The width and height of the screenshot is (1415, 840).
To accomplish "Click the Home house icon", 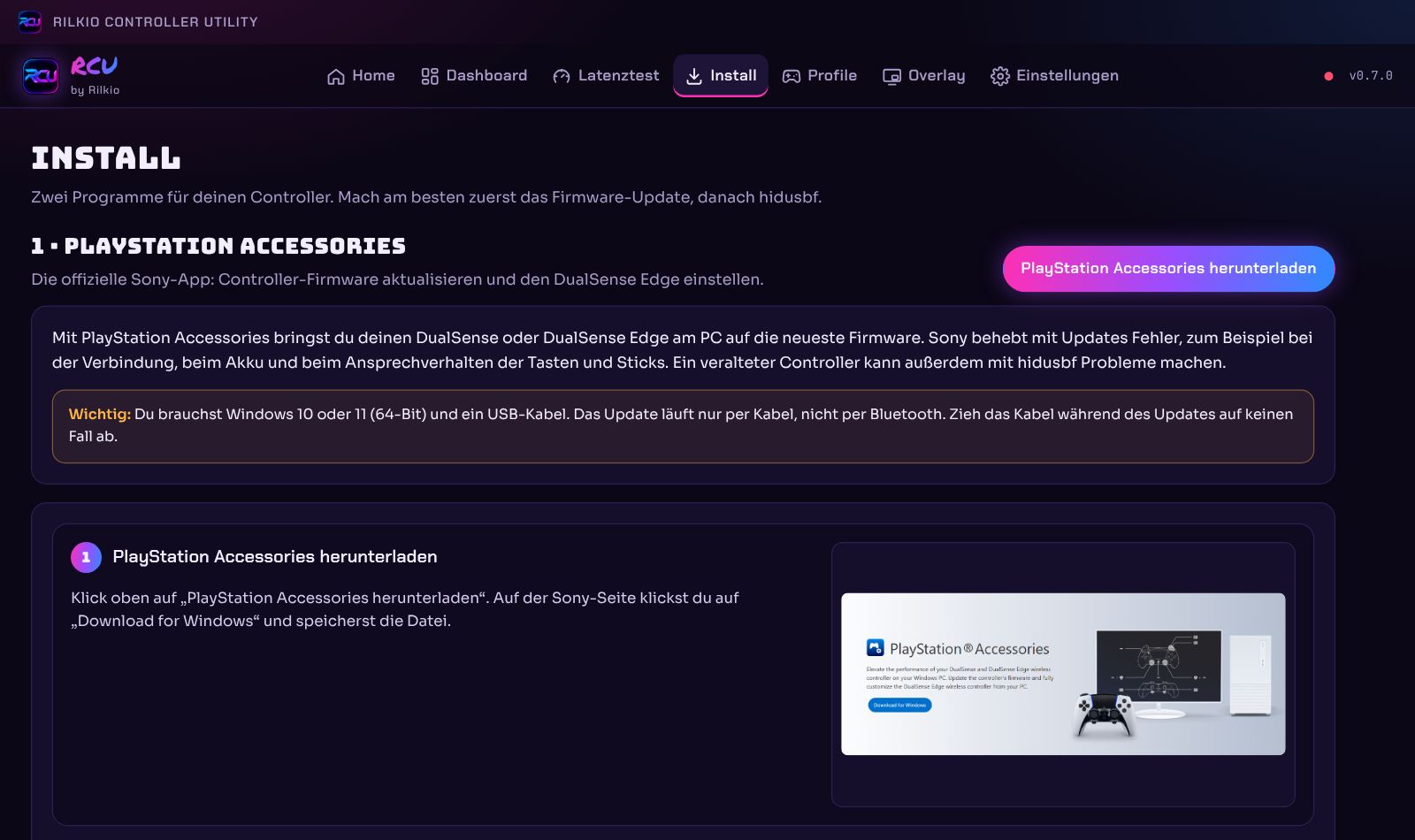I will 336,76.
